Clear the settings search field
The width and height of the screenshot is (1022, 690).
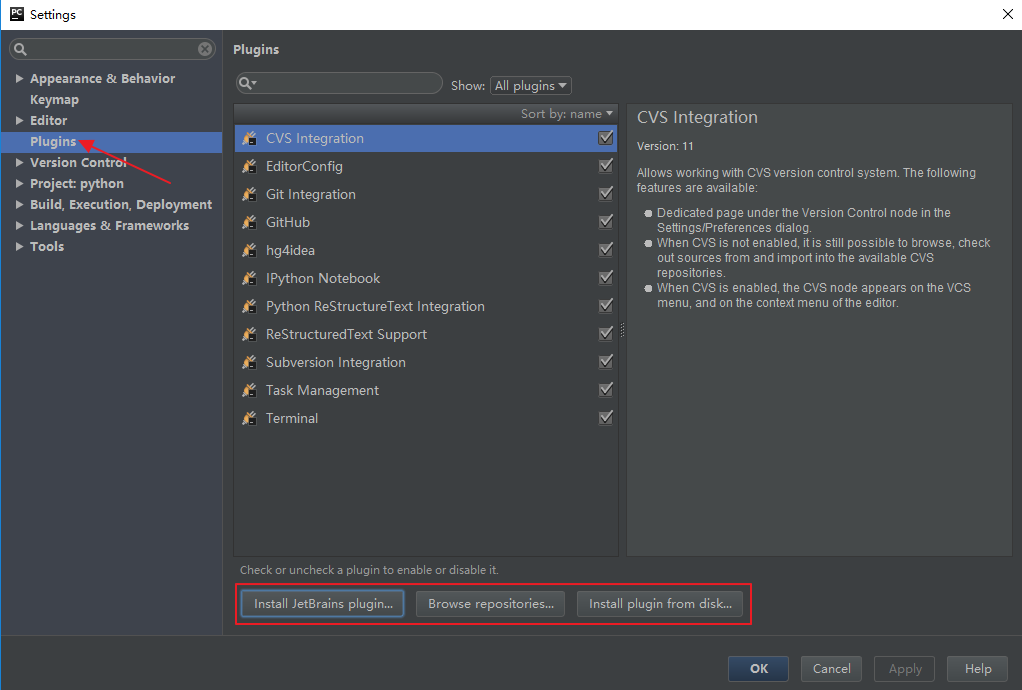[205, 49]
